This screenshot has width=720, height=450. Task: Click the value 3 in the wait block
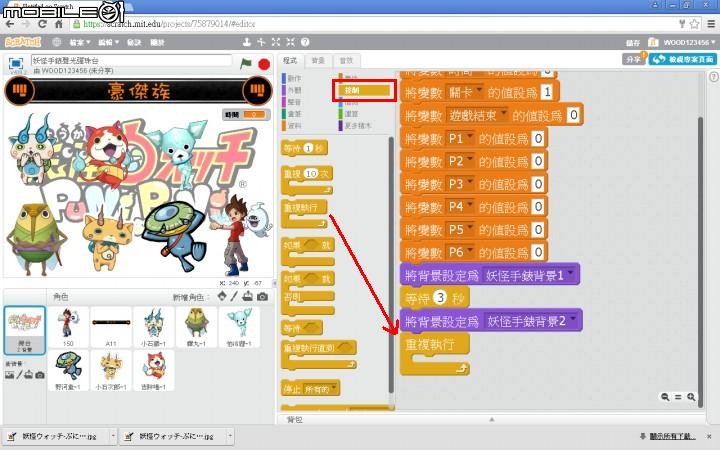(439, 298)
